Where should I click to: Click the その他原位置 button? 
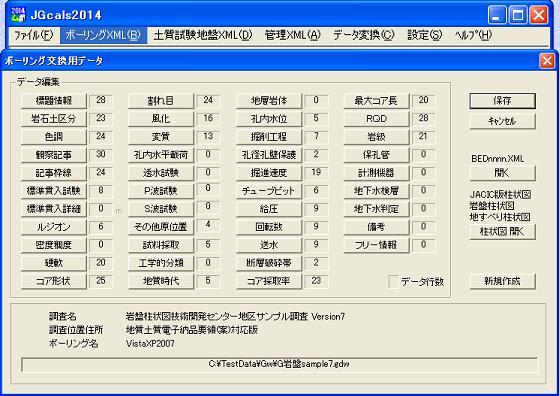coord(161,227)
